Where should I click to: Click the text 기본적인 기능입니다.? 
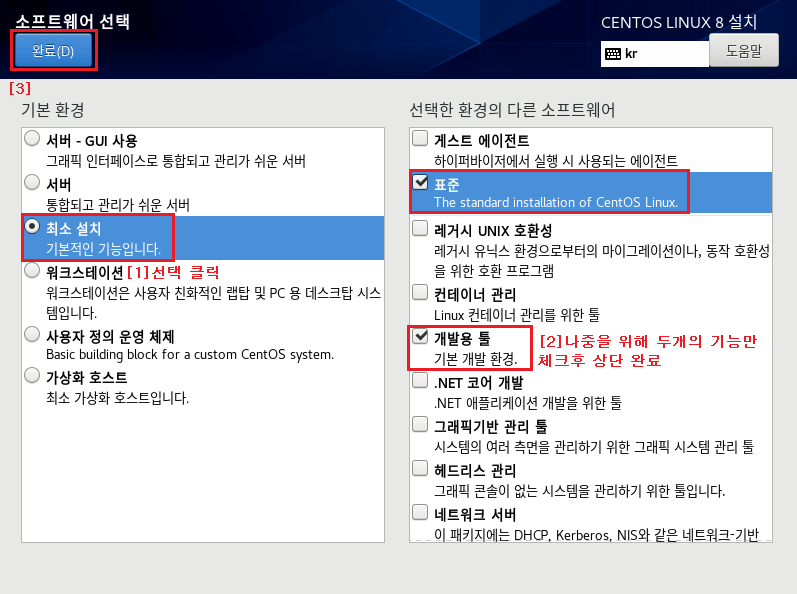click(x=104, y=249)
